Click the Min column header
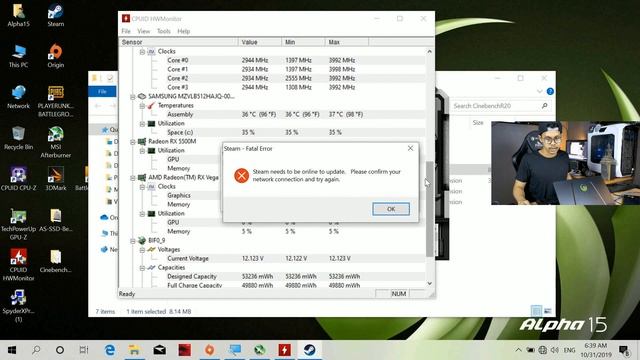This screenshot has height=360, width=640. tap(303, 42)
